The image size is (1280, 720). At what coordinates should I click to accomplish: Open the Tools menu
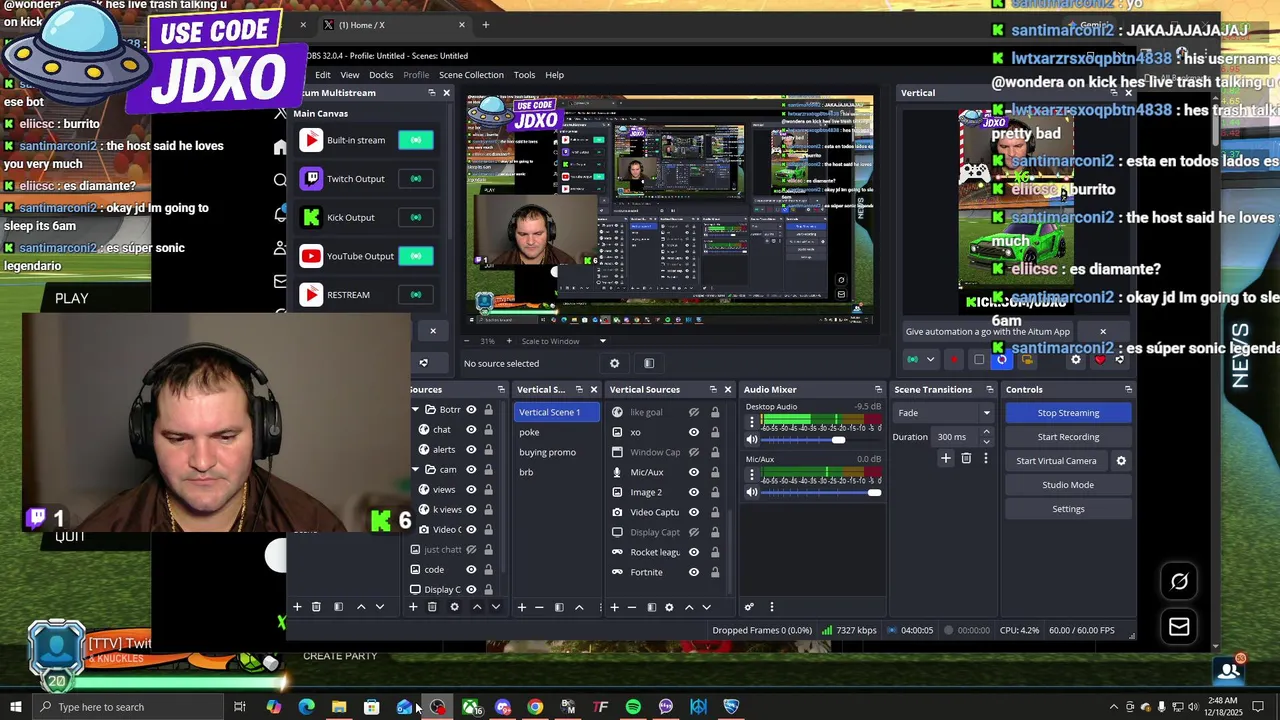524,75
